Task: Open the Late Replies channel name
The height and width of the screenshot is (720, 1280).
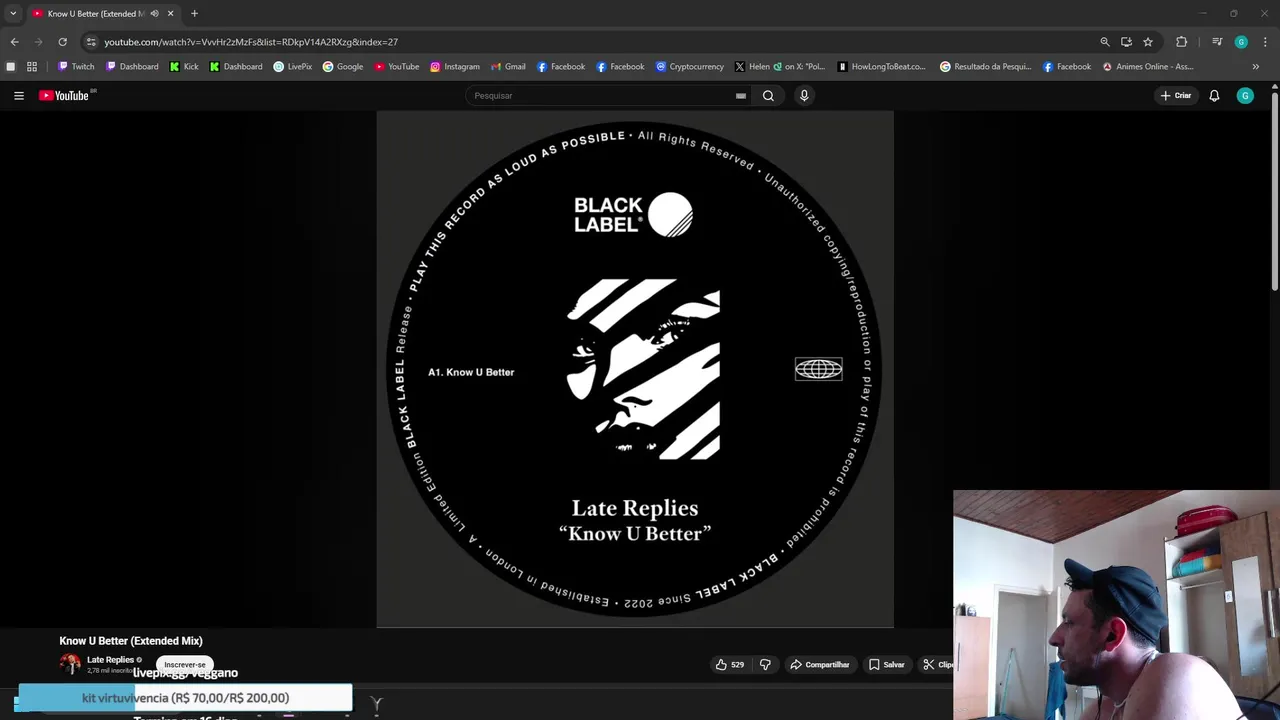Action: click(110, 660)
